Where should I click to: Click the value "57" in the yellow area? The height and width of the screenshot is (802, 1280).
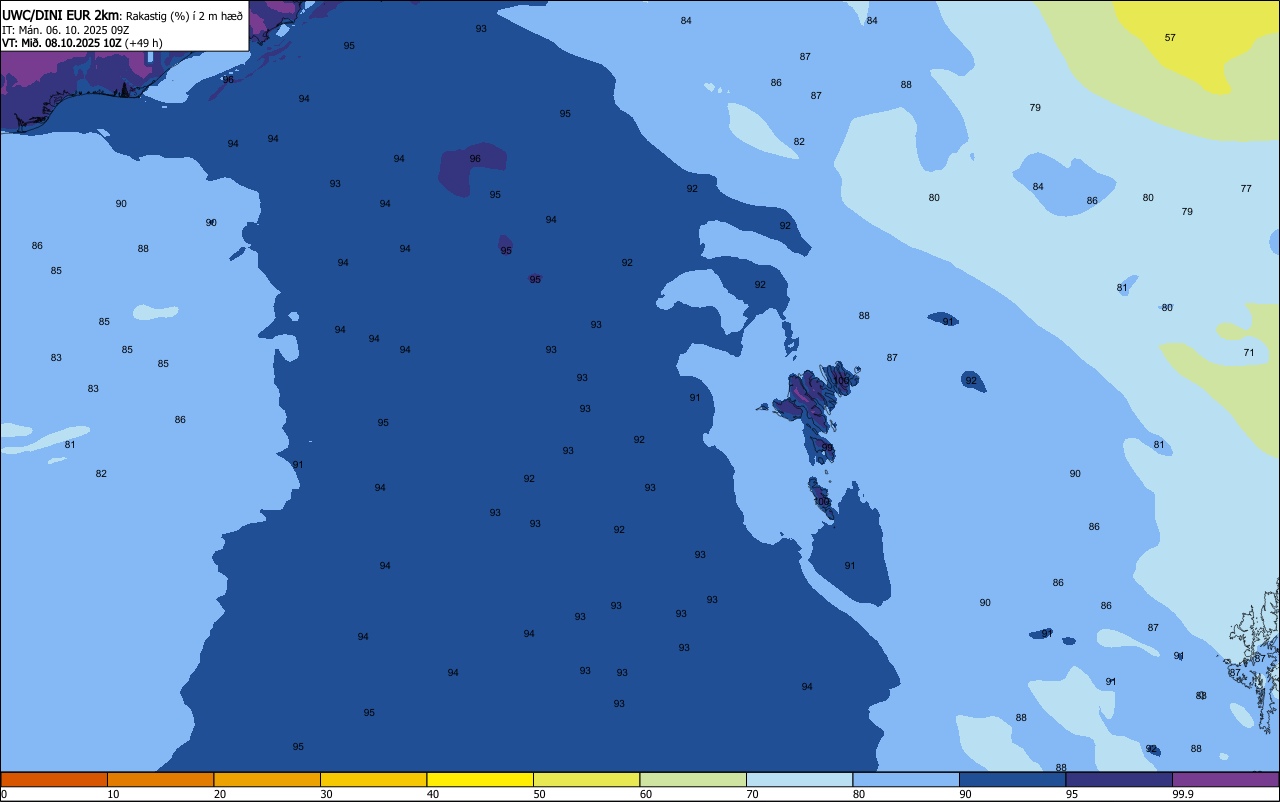coord(1170,38)
